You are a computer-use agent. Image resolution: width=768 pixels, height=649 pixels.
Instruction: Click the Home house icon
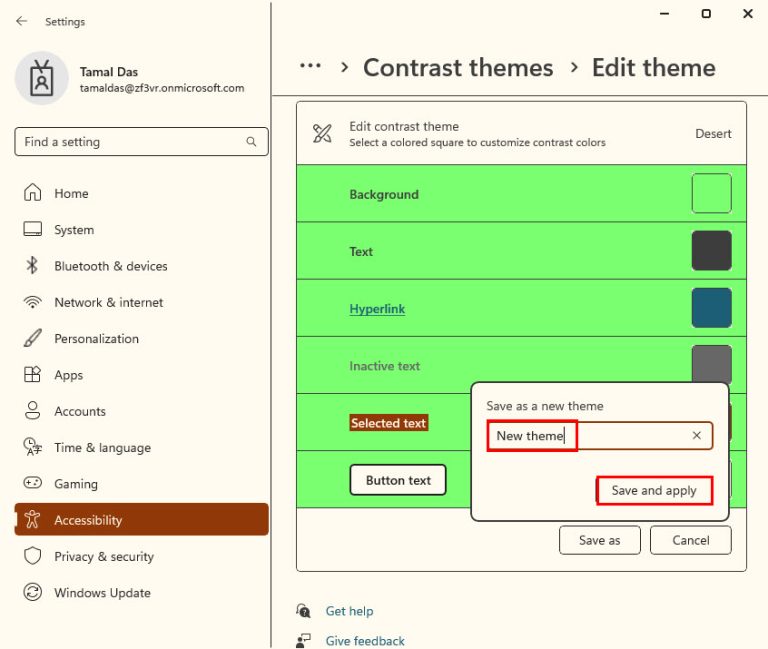point(32,192)
